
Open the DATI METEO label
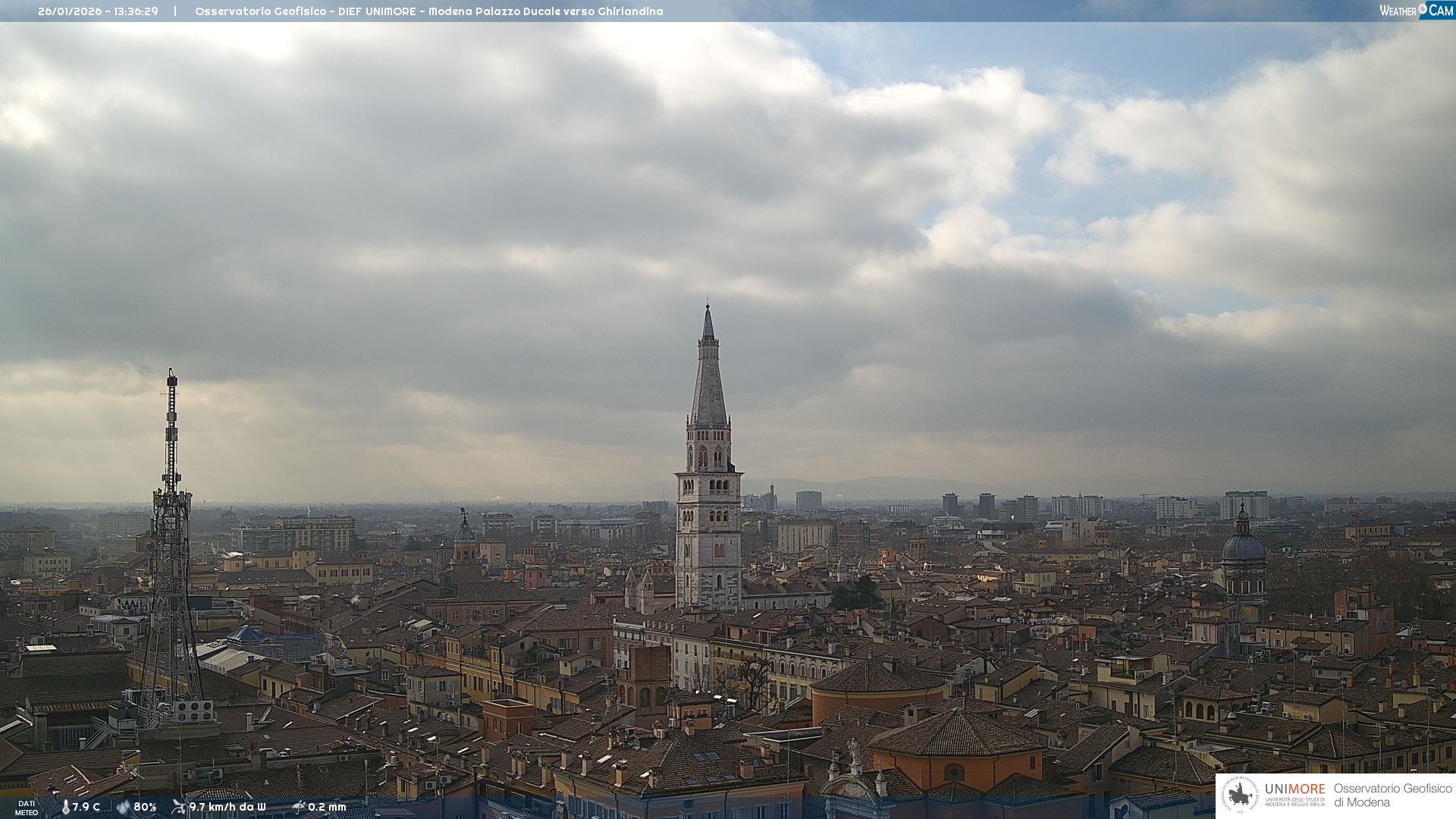click(x=27, y=808)
